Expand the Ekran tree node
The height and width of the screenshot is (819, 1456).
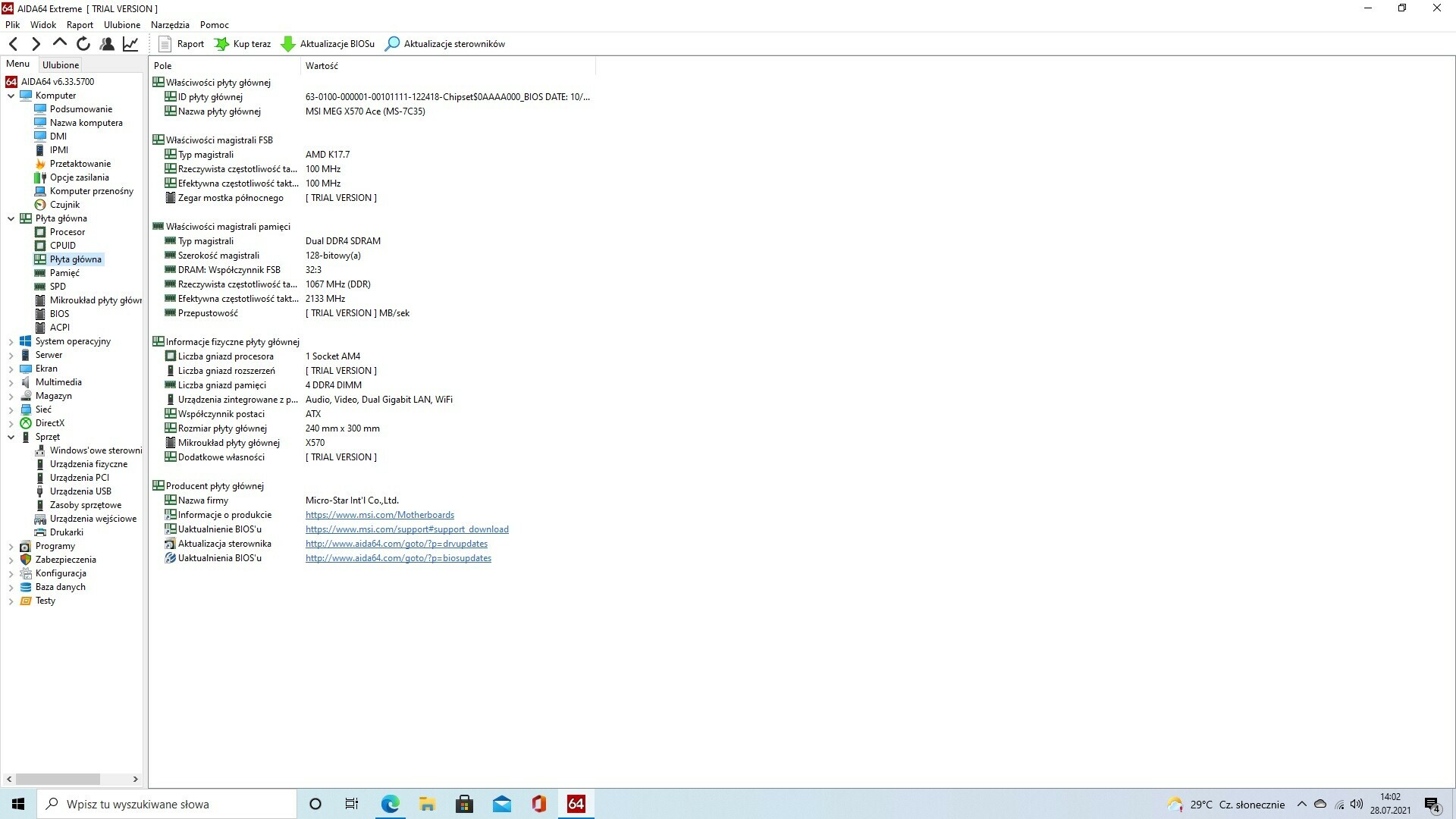point(11,369)
